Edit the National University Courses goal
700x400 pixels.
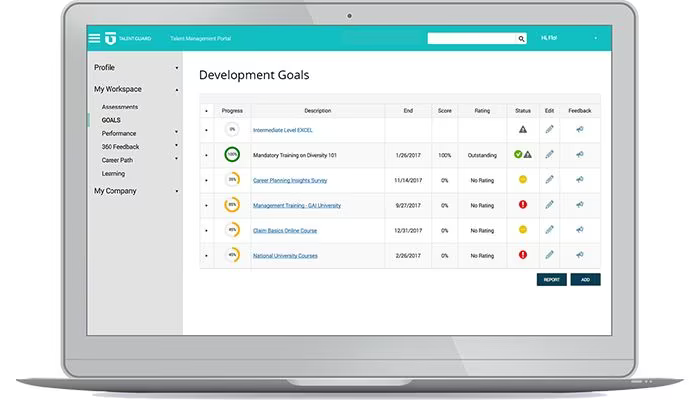(549, 255)
